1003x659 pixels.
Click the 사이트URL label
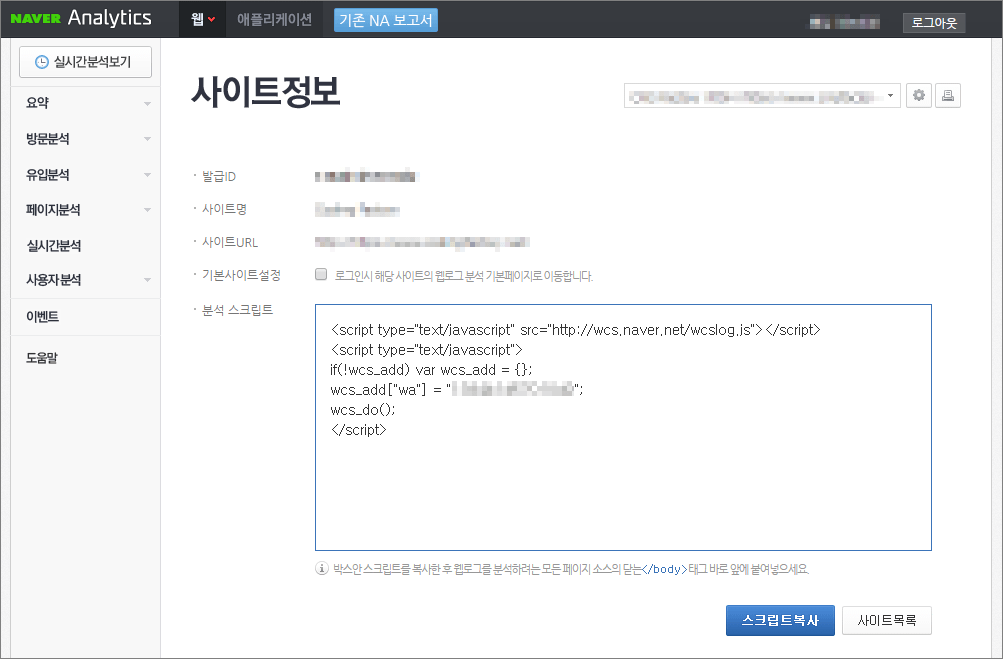[230, 242]
